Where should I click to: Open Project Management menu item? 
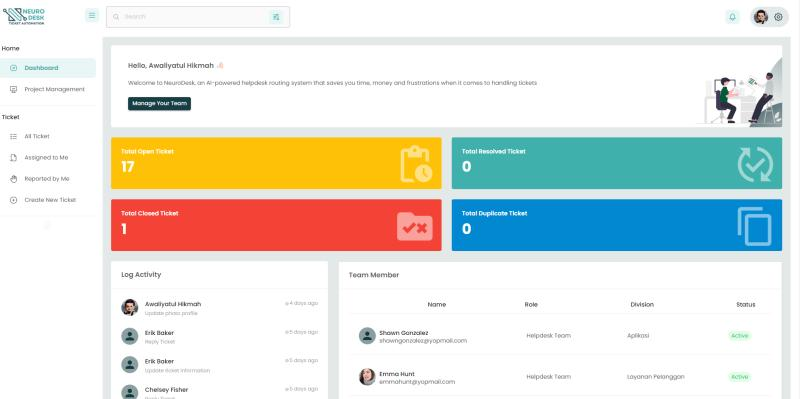click(48, 89)
